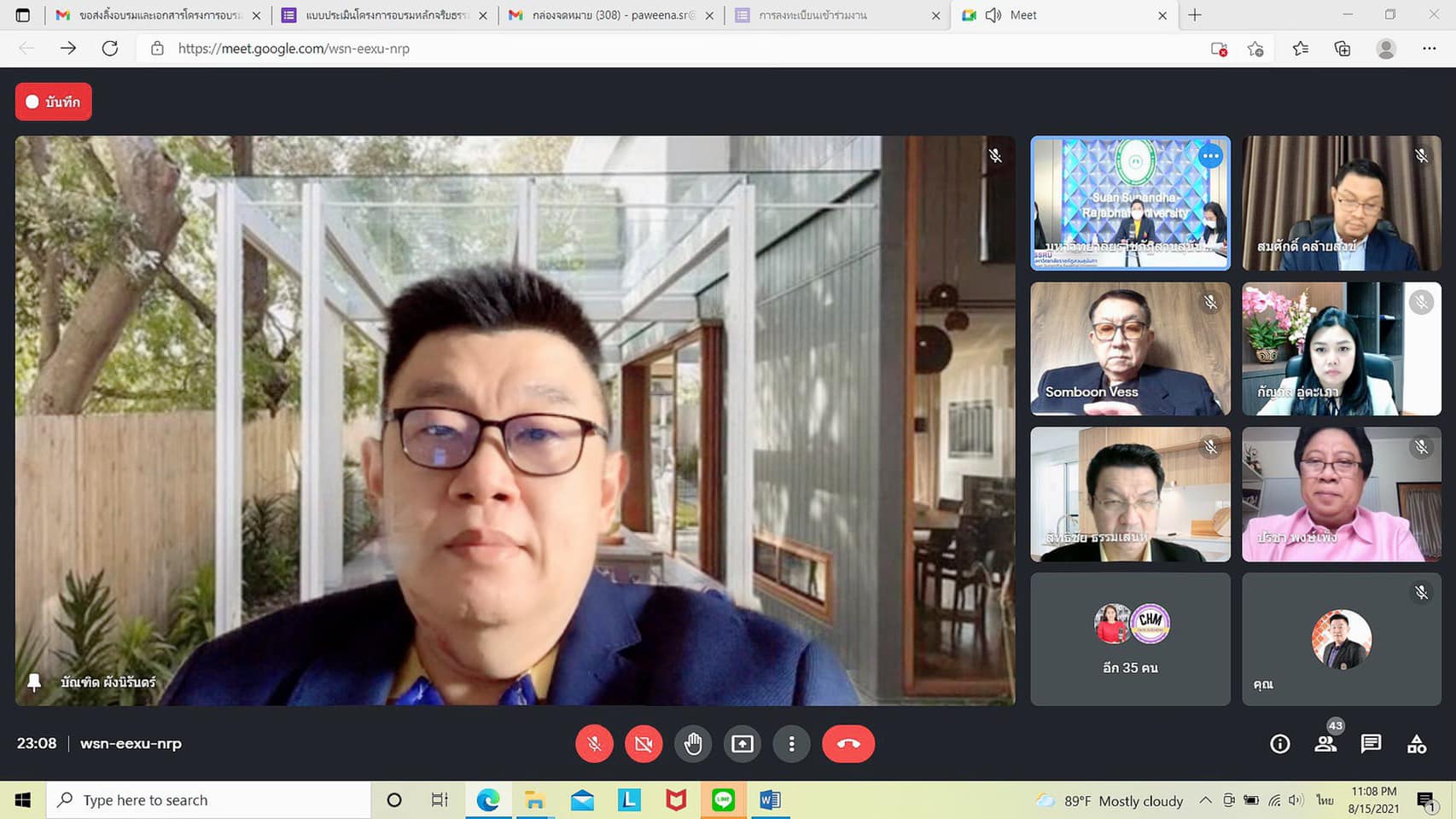1456x819 pixels.
Task: Open the activities icon
Action: coord(1417,744)
